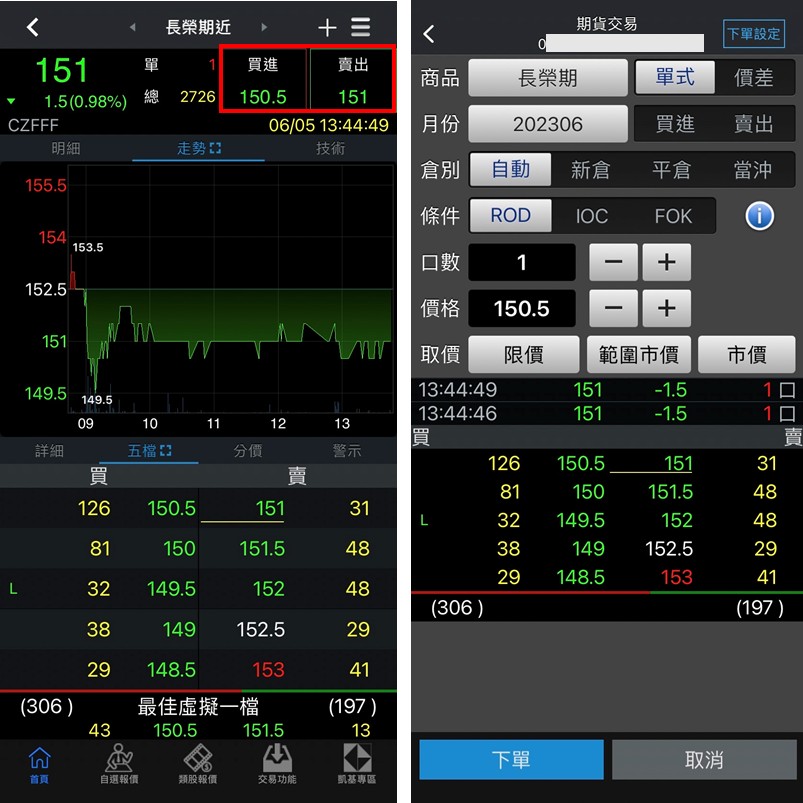Select the IOC order condition
The height and width of the screenshot is (803, 803).
tap(591, 216)
